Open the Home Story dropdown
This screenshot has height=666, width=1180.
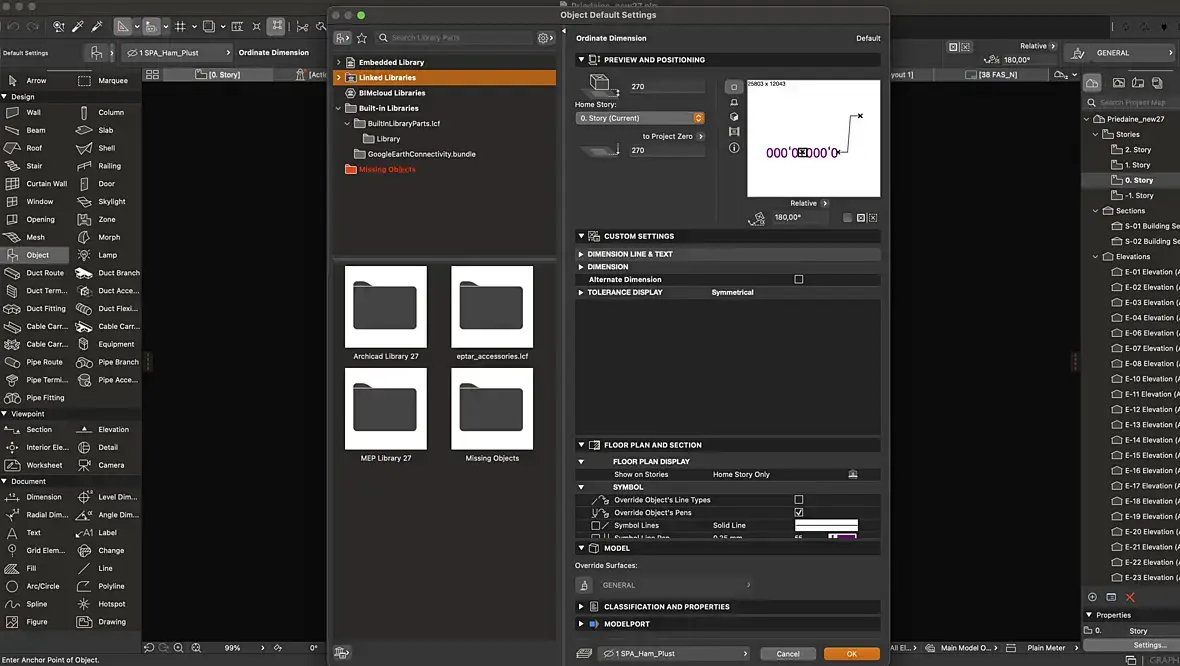pos(640,118)
